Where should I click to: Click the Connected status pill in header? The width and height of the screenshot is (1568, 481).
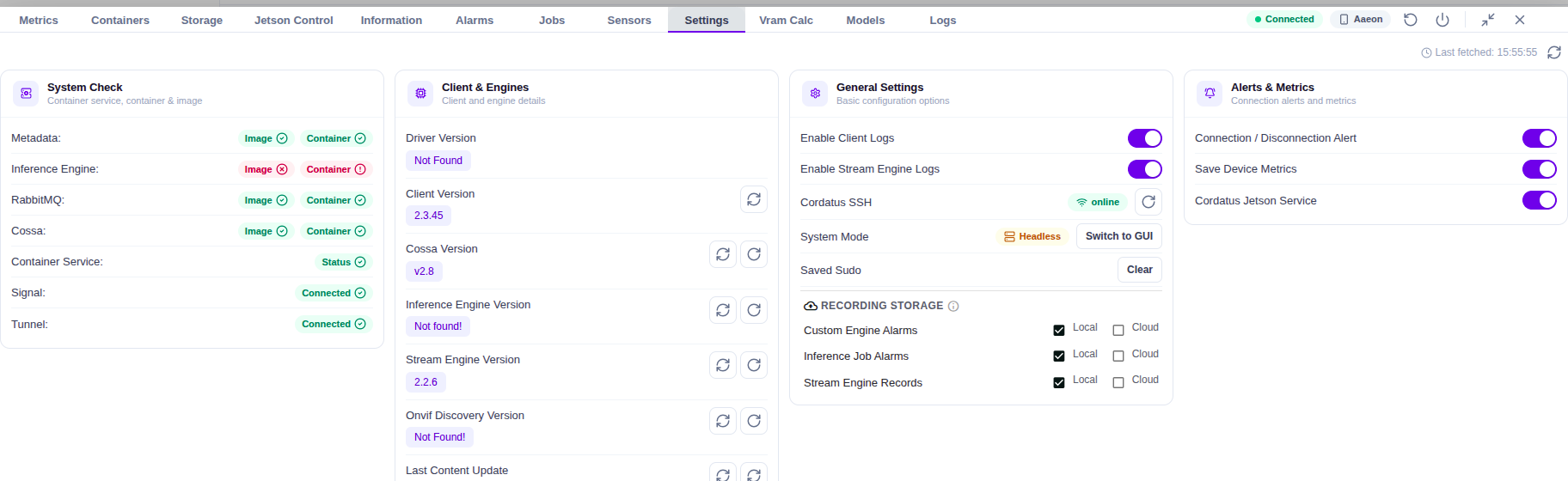click(x=1284, y=19)
